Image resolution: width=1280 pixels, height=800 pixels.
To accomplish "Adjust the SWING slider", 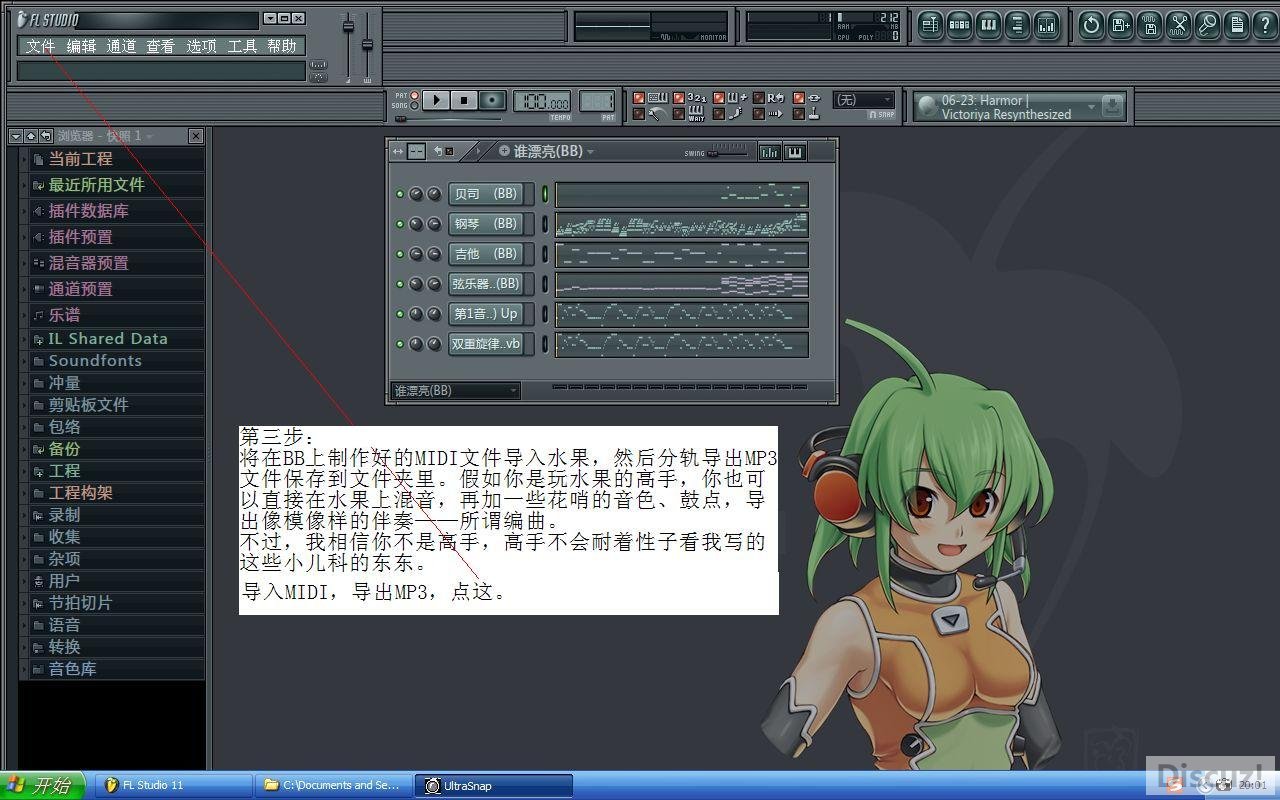I will pos(728,153).
